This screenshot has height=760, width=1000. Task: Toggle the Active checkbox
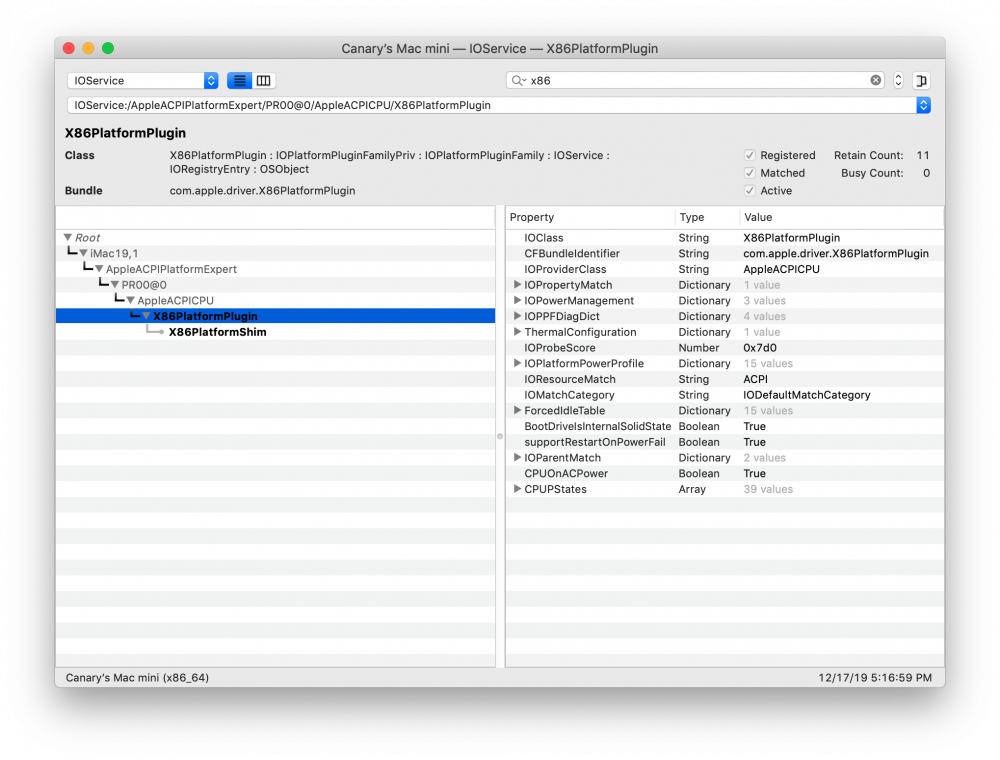pyautogui.click(x=749, y=191)
